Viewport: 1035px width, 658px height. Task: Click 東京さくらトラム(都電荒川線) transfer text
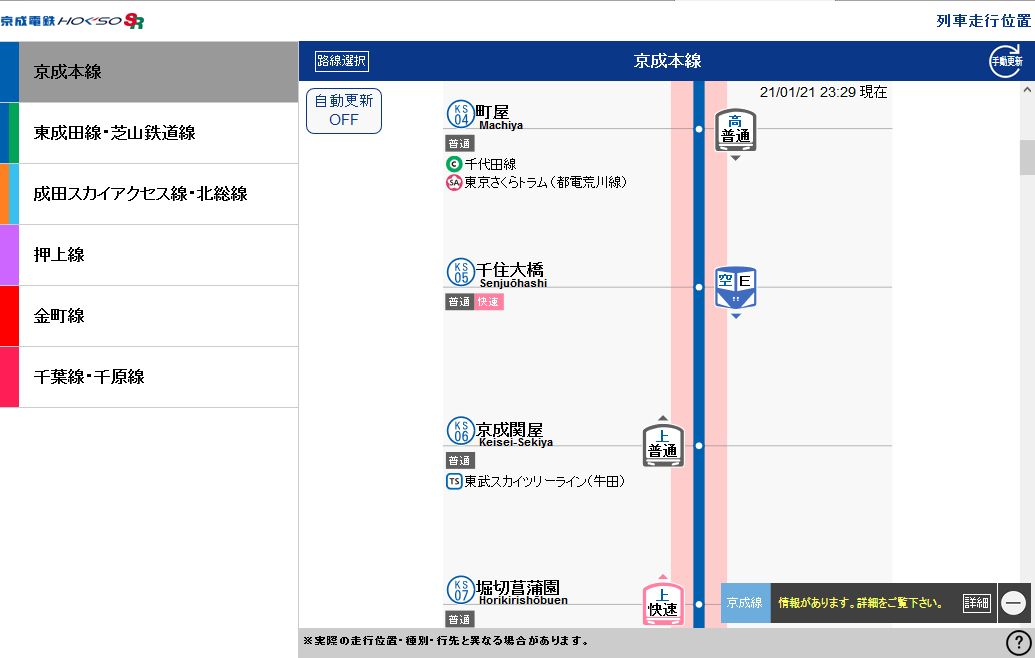[x=546, y=182]
